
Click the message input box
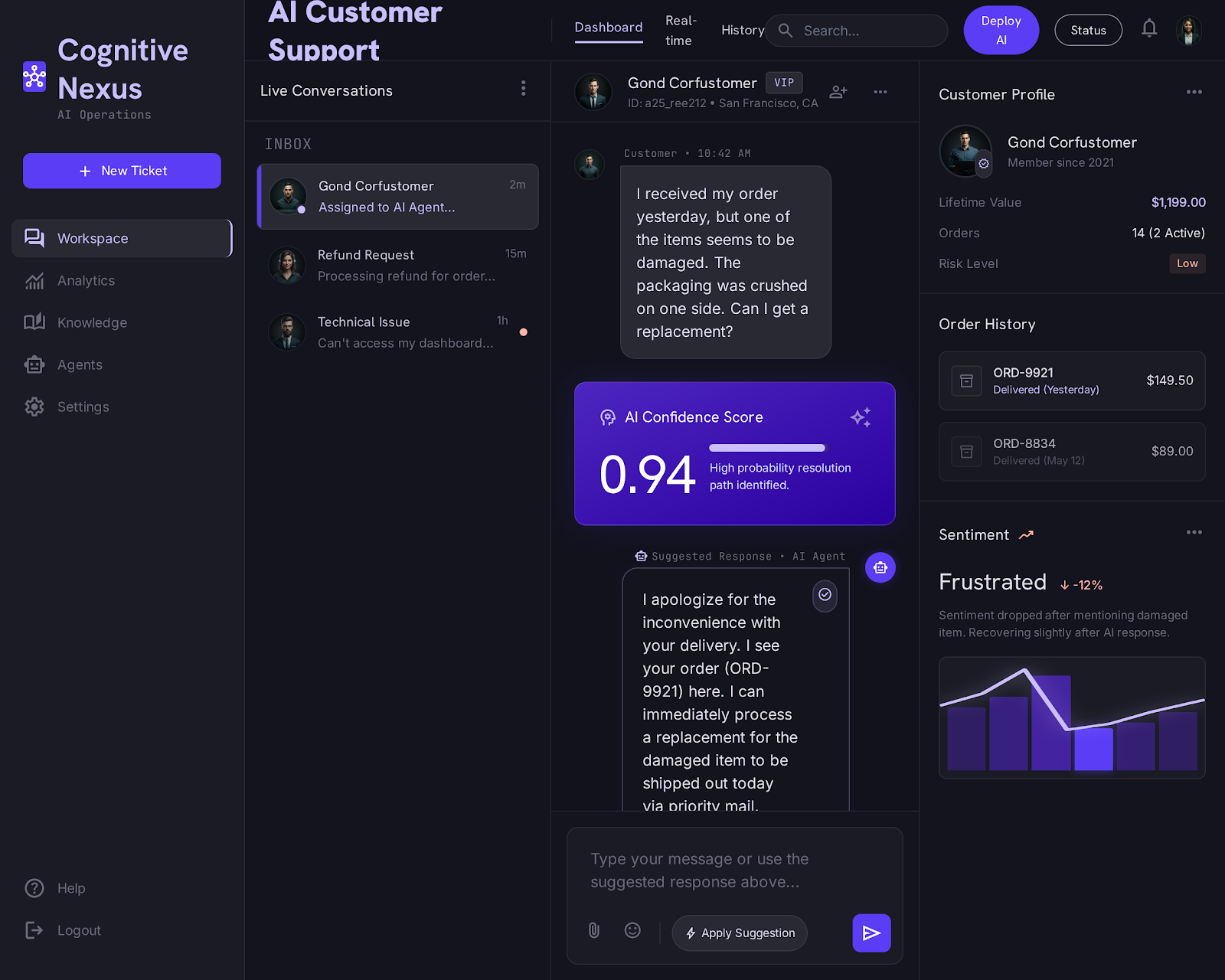point(734,871)
